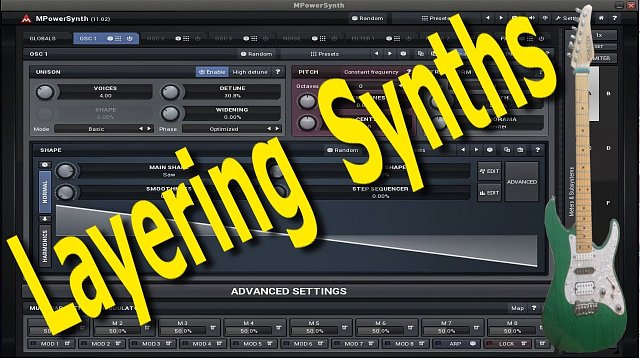Step Mode selector to next option
Image resolution: width=640 pixels, height=360 pixels.
point(149,129)
